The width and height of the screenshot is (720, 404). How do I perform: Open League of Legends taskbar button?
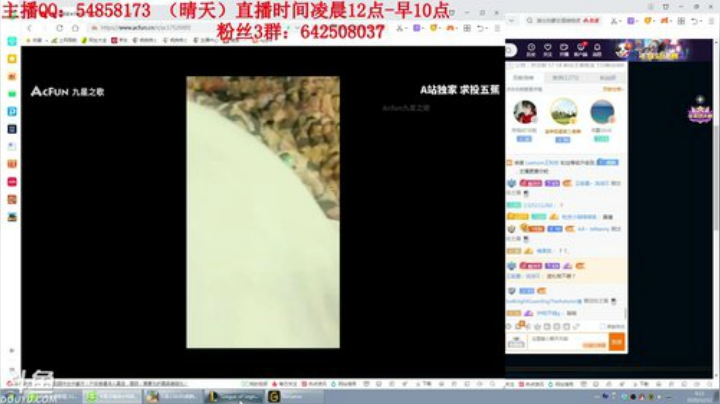click(235, 396)
